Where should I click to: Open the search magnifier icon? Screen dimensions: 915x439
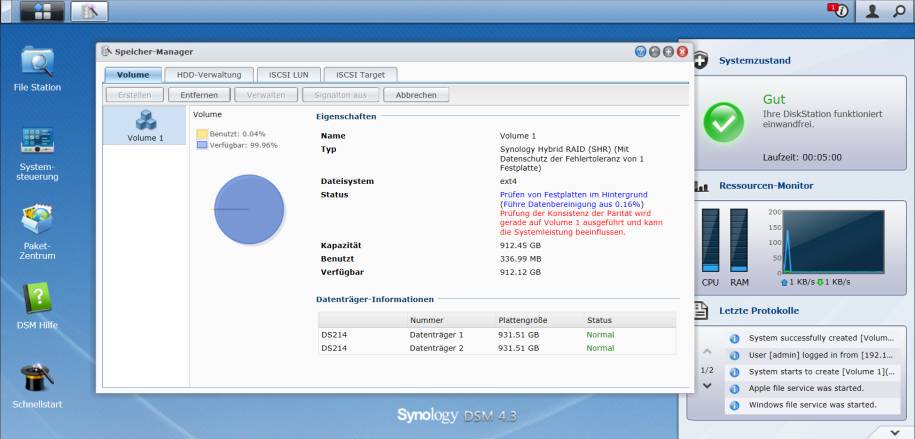899,11
